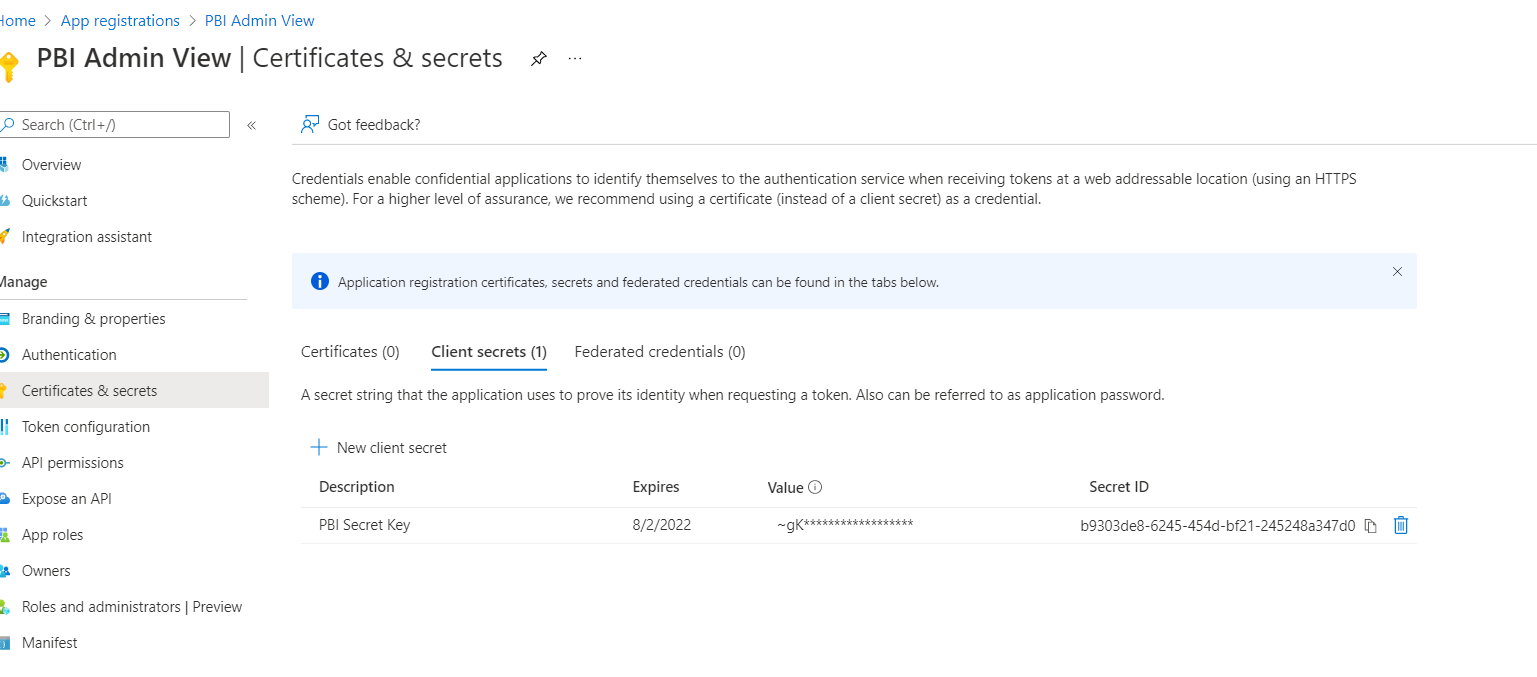Click the API permissions icon

click(x=5, y=463)
